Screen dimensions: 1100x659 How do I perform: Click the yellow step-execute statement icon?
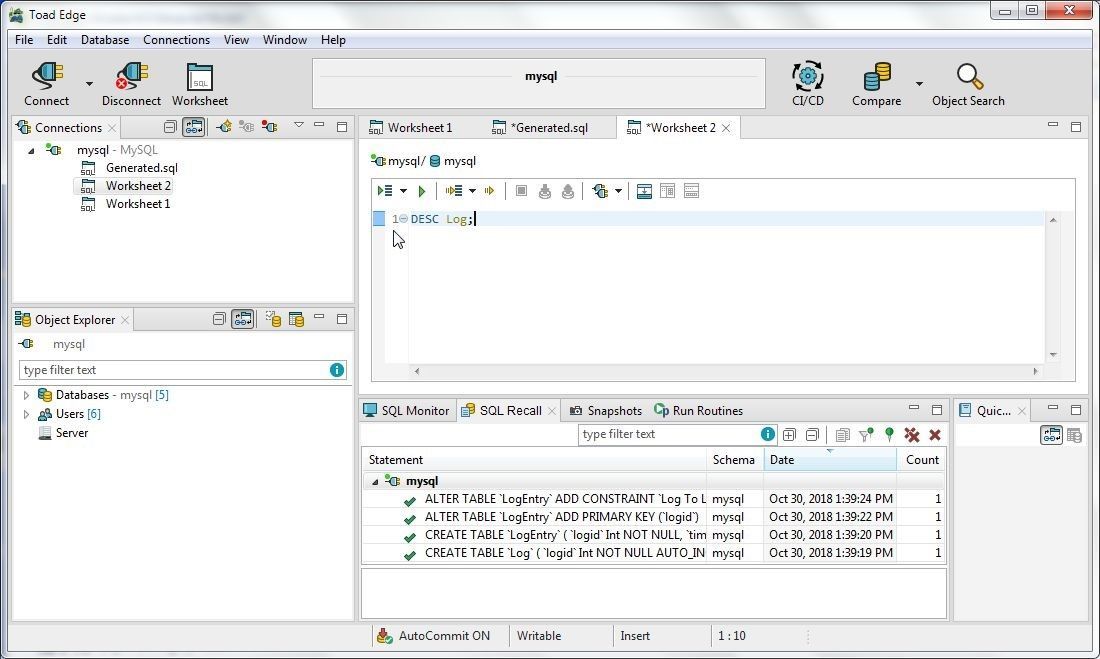click(490, 191)
